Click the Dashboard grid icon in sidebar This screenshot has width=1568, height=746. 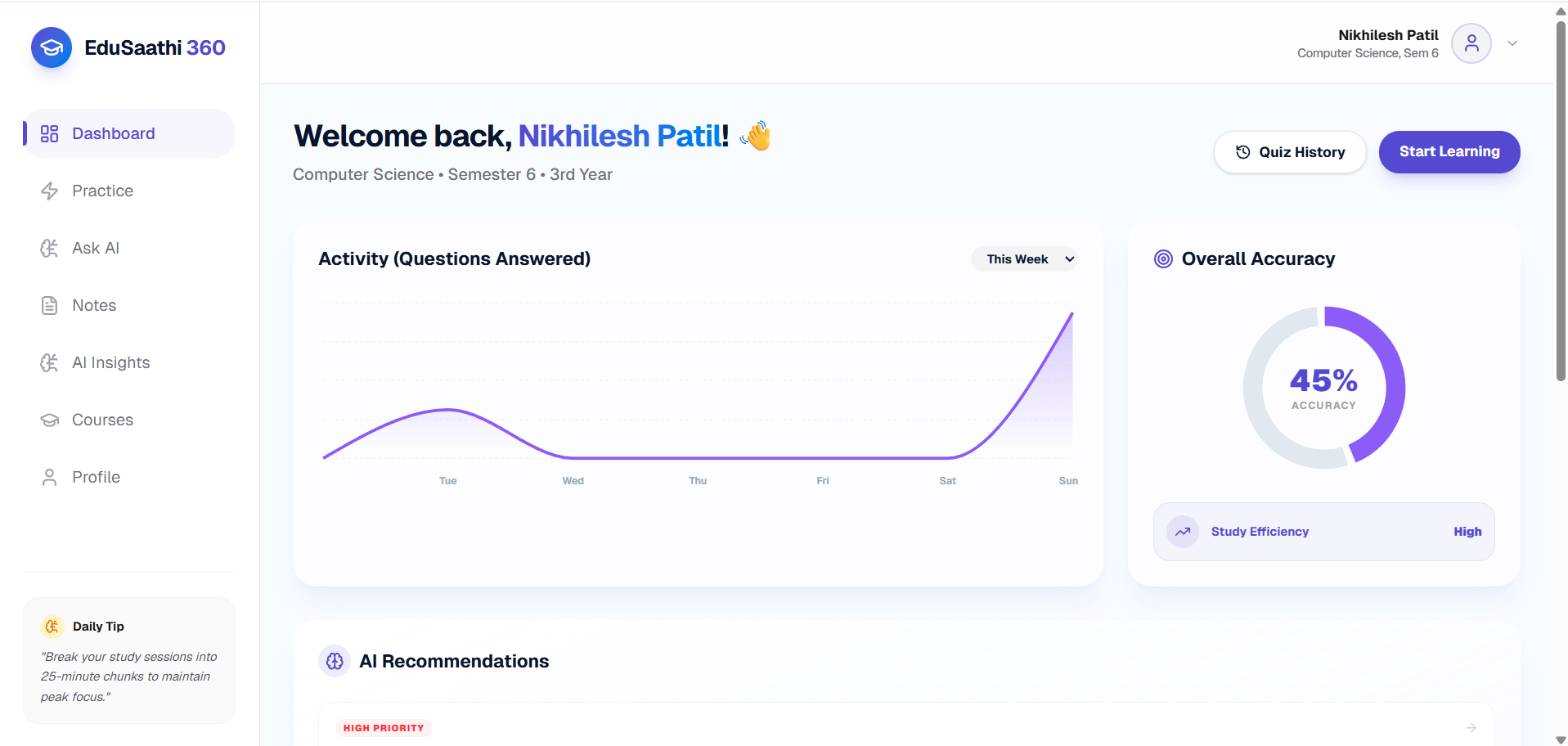[x=49, y=133]
